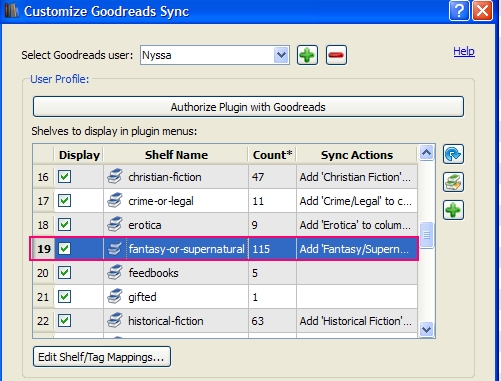Click the book icon beside gifted
The image size is (501, 381).
[x=115, y=297]
